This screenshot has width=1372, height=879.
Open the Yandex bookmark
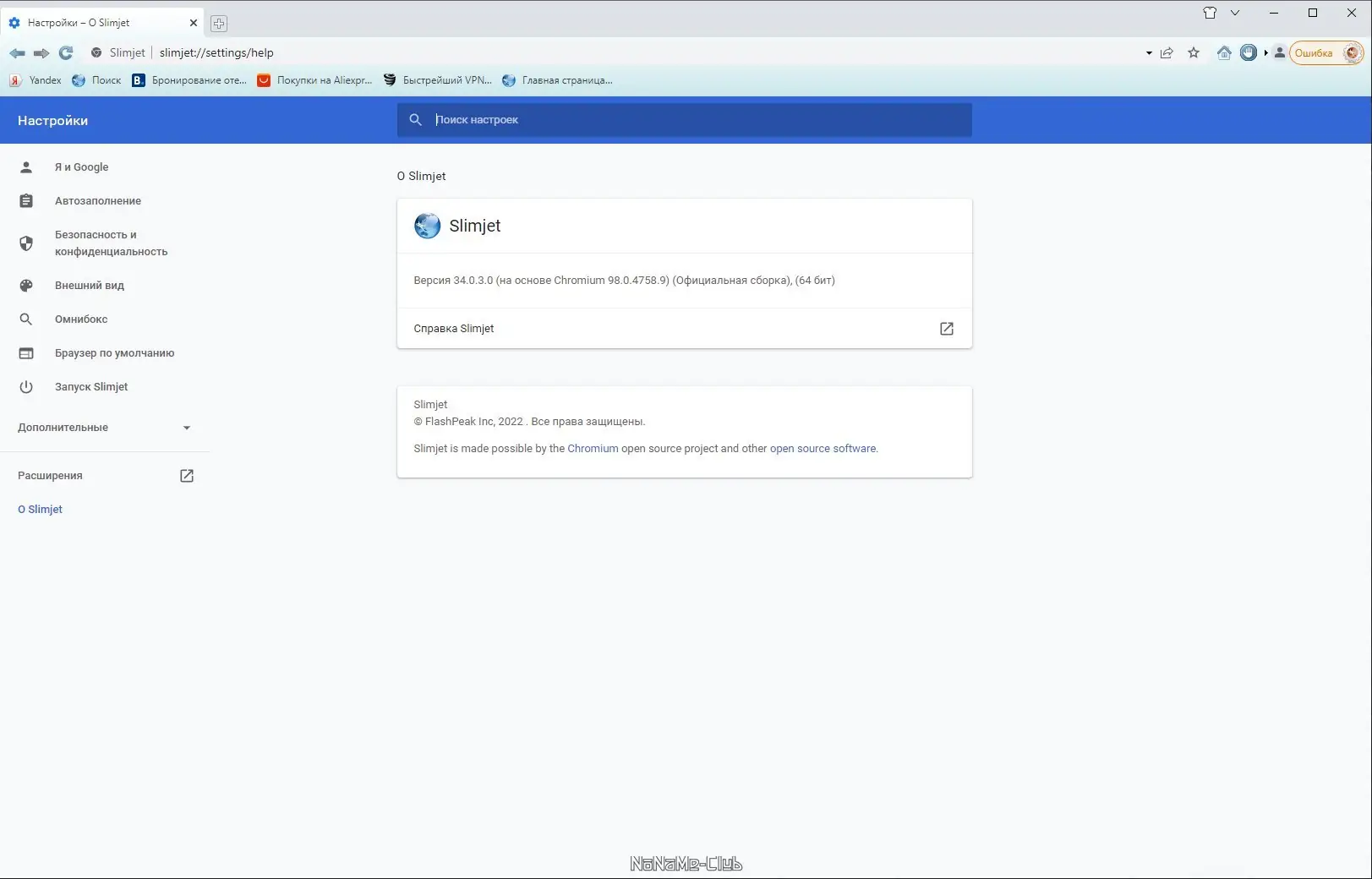point(36,80)
